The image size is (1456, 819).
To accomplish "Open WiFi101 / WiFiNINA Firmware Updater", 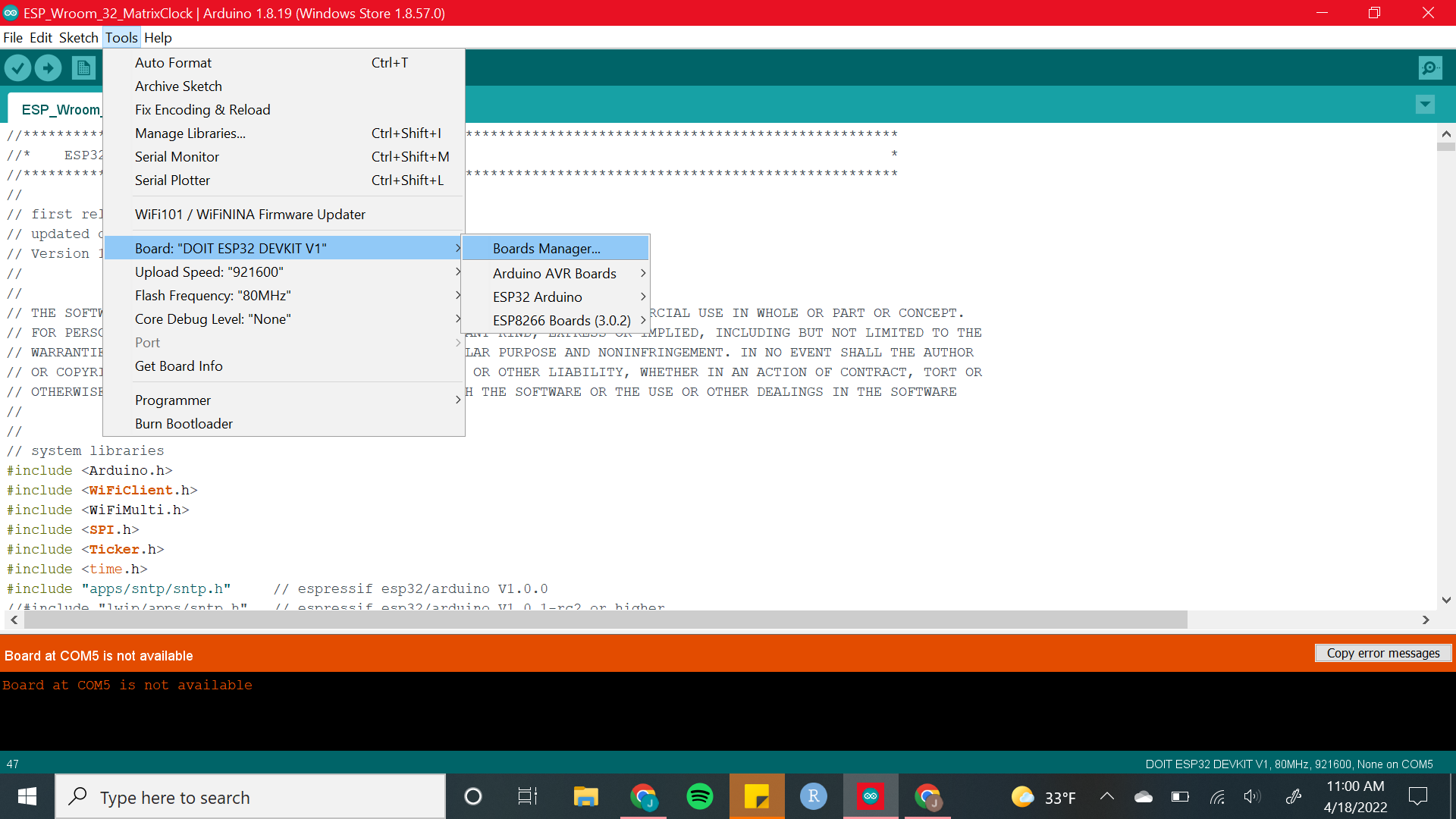I will click(284, 215).
